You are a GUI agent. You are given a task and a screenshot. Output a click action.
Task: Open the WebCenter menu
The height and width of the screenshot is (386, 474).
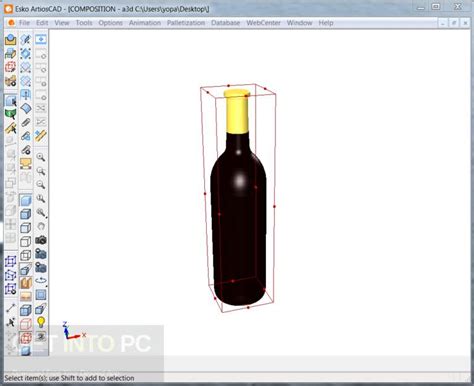(263, 23)
